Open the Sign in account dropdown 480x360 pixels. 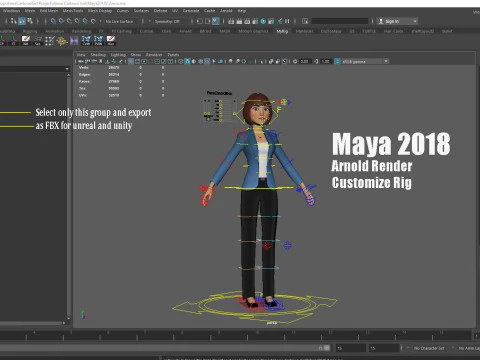[x=397, y=21]
